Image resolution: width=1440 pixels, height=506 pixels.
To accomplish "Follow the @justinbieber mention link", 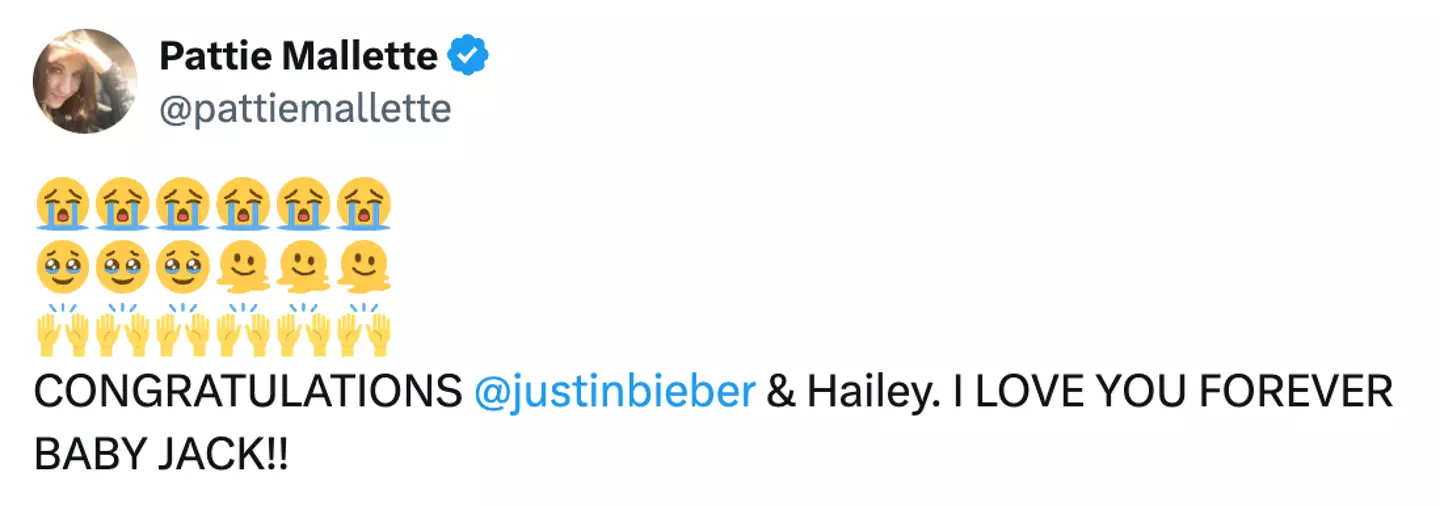I will pyautogui.click(x=614, y=392).
